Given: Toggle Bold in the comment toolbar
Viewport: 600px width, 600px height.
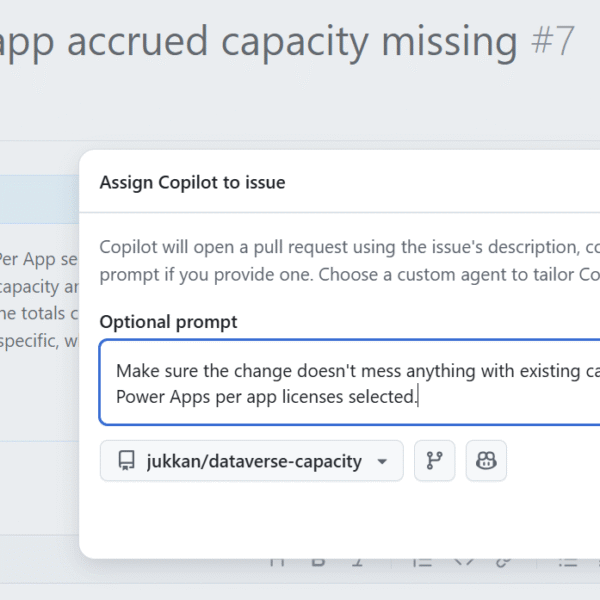Looking at the screenshot, I should 319,561.
